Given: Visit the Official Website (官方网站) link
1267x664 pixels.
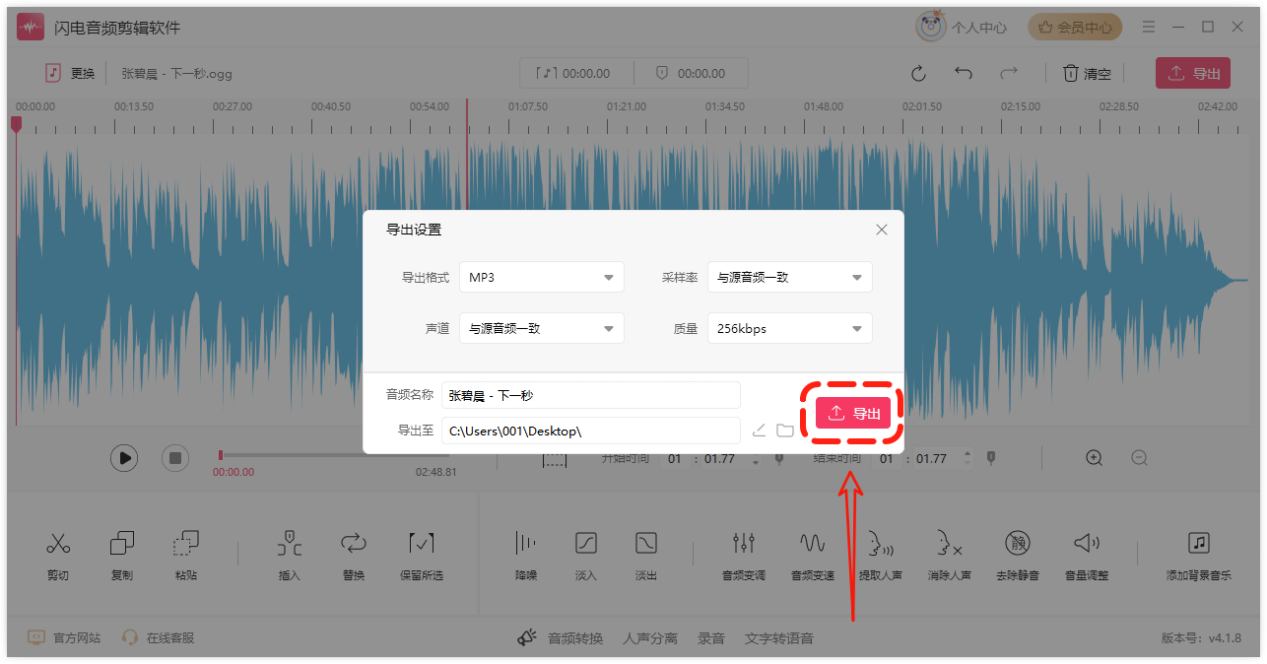Looking at the screenshot, I should click(x=64, y=637).
